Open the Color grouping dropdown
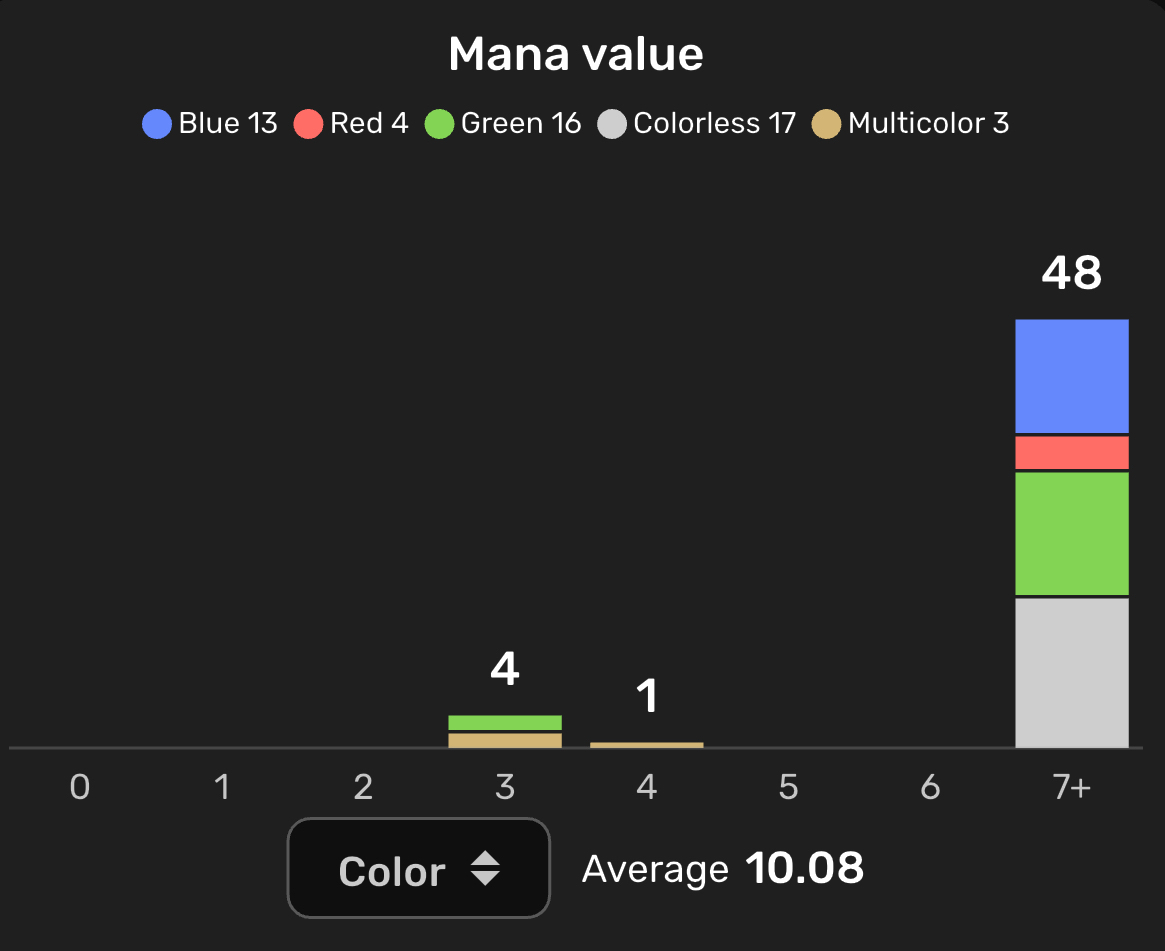This screenshot has height=951, width=1165. click(418, 868)
